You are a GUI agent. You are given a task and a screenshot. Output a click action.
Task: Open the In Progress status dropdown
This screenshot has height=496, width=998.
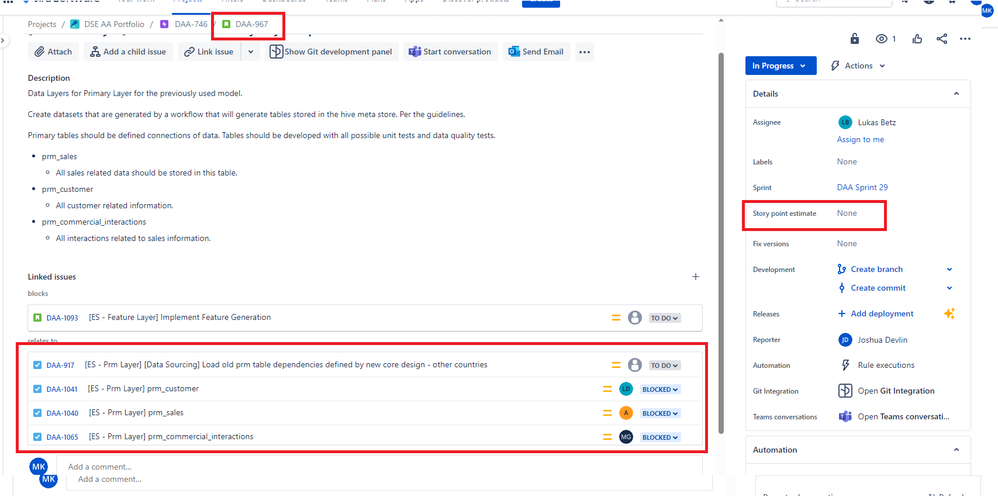pyautogui.click(x=780, y=66)
